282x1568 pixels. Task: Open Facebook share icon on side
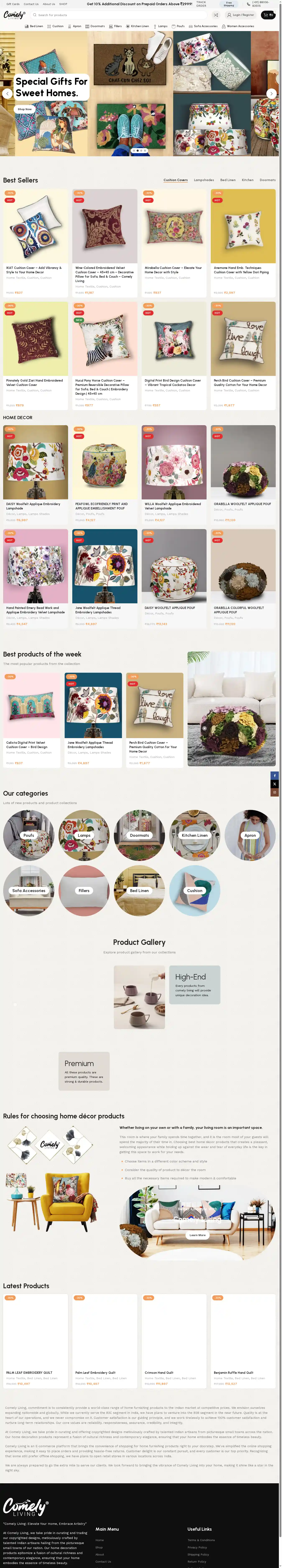[x=275, y=775]
